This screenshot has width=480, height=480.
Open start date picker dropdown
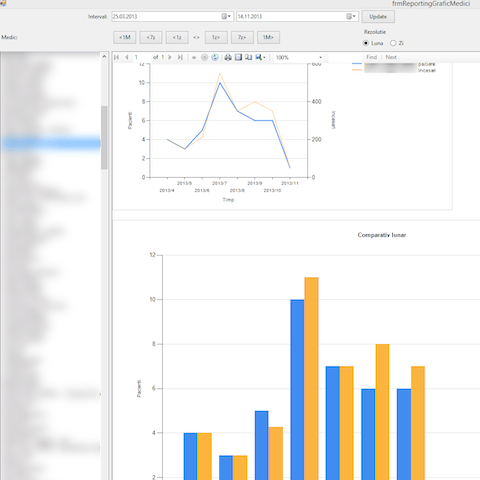point(226,16)
